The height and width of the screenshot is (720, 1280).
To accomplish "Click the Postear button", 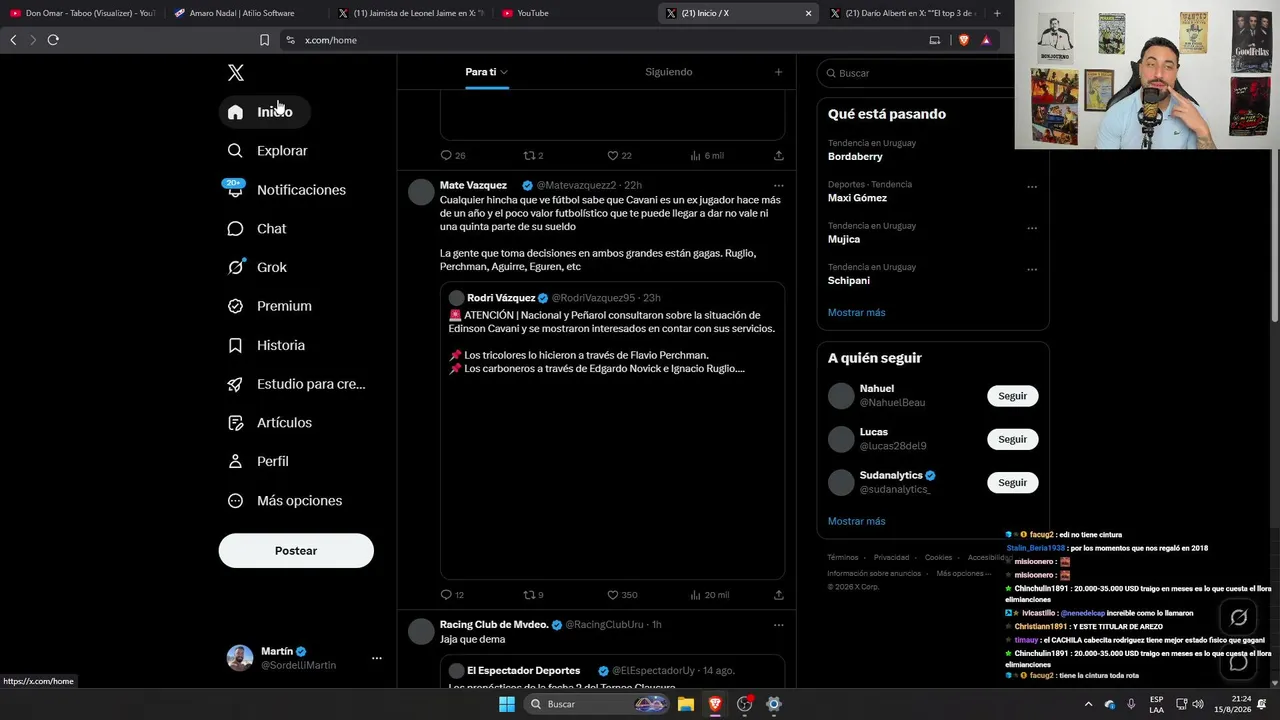I will [296, 551].
